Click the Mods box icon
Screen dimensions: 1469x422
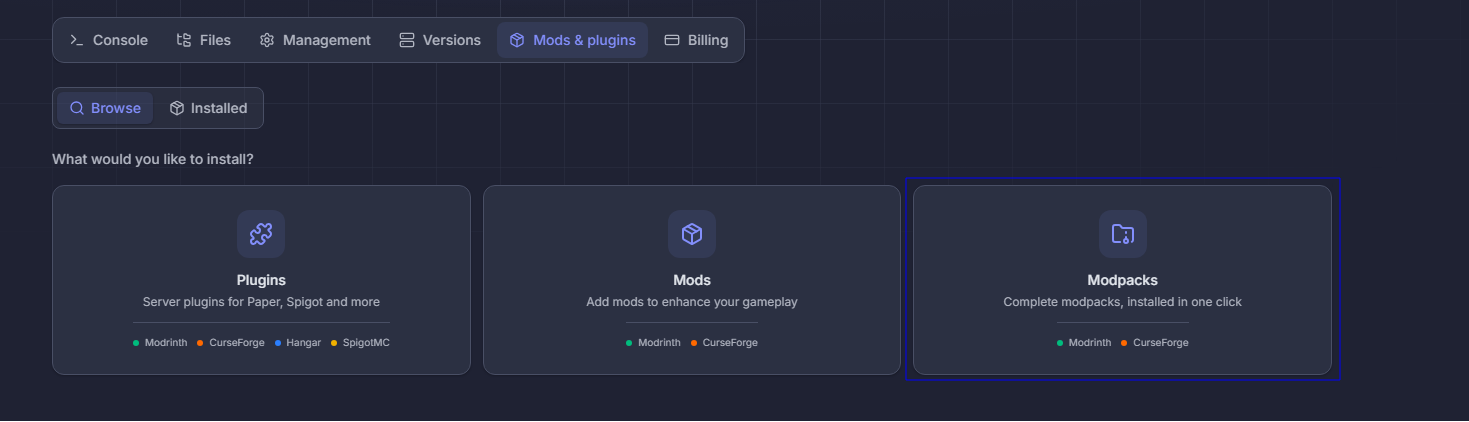click(692, 234)
